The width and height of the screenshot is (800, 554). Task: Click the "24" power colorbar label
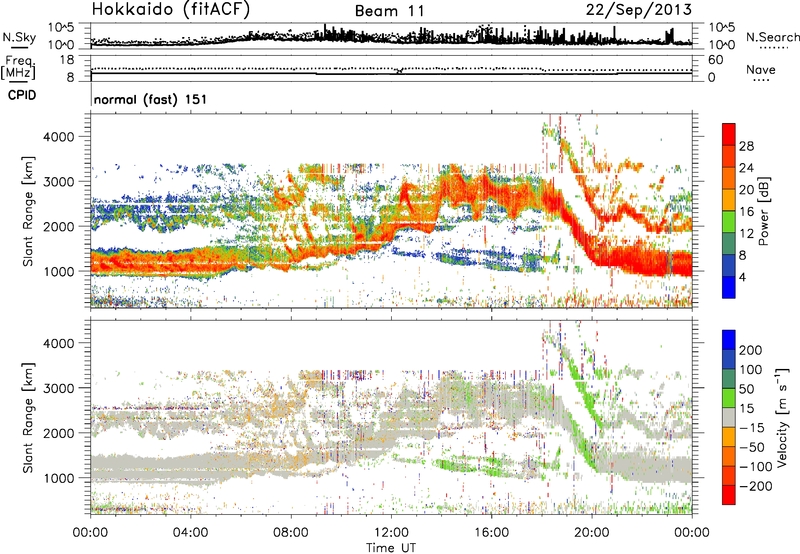(746, 168)
